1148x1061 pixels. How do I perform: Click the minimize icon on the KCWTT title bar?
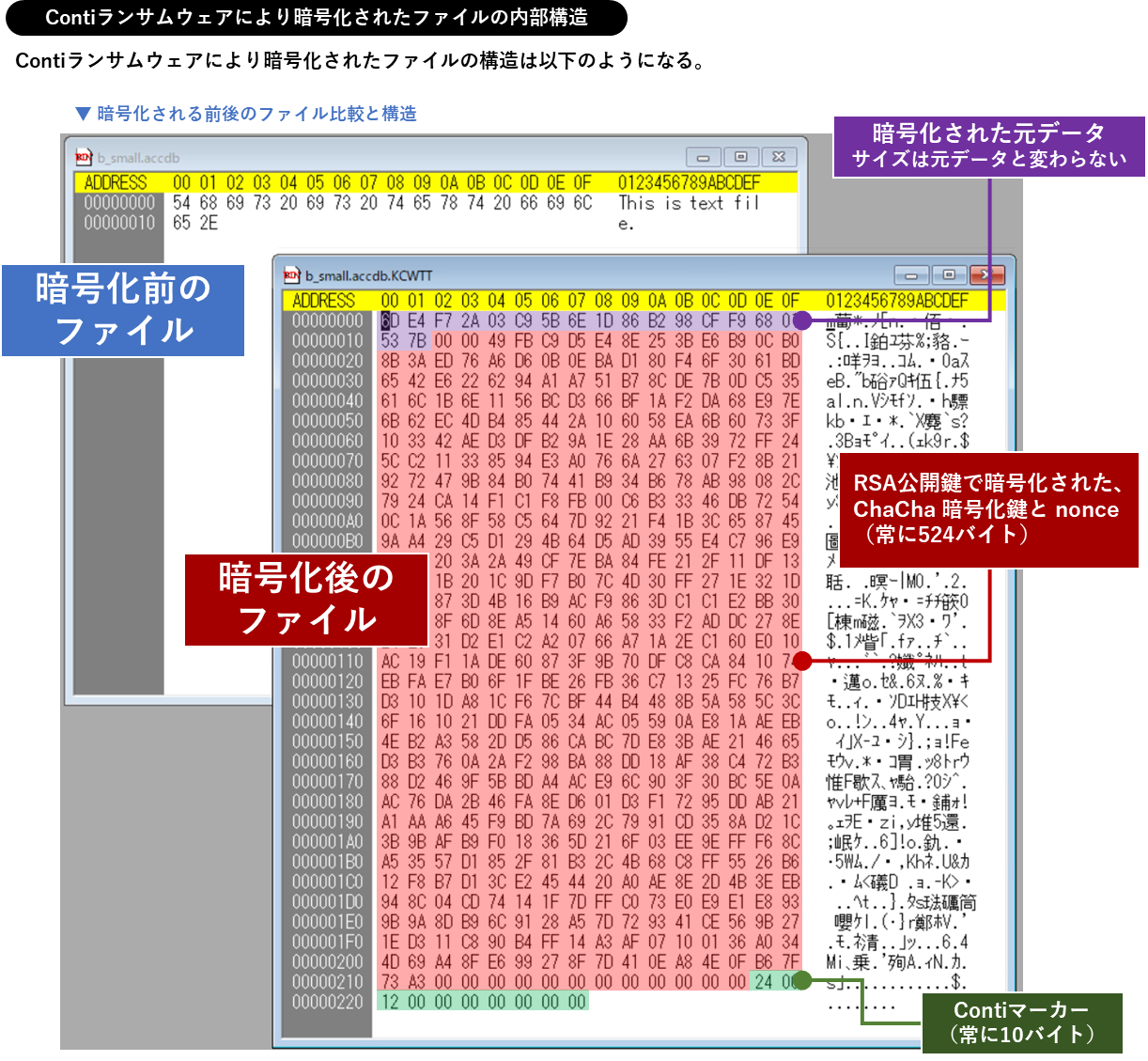click(x=912, y=274)
